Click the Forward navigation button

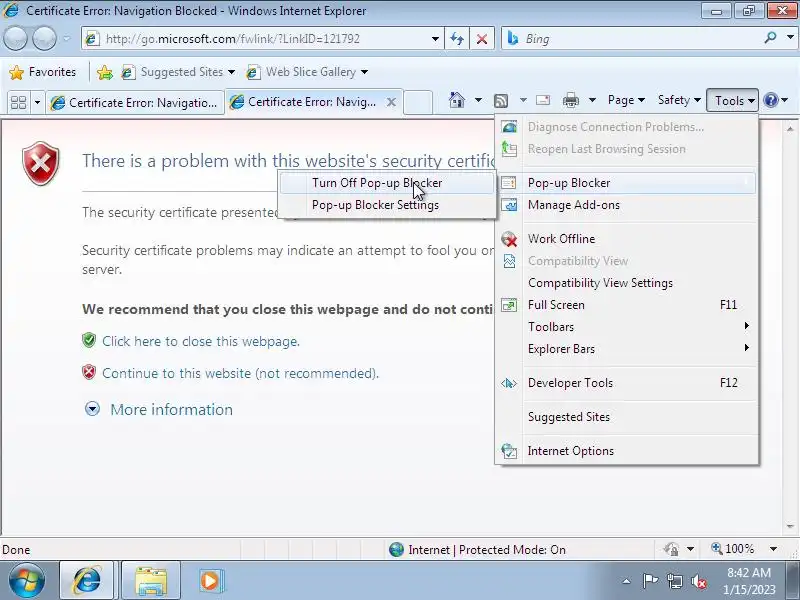45,38
